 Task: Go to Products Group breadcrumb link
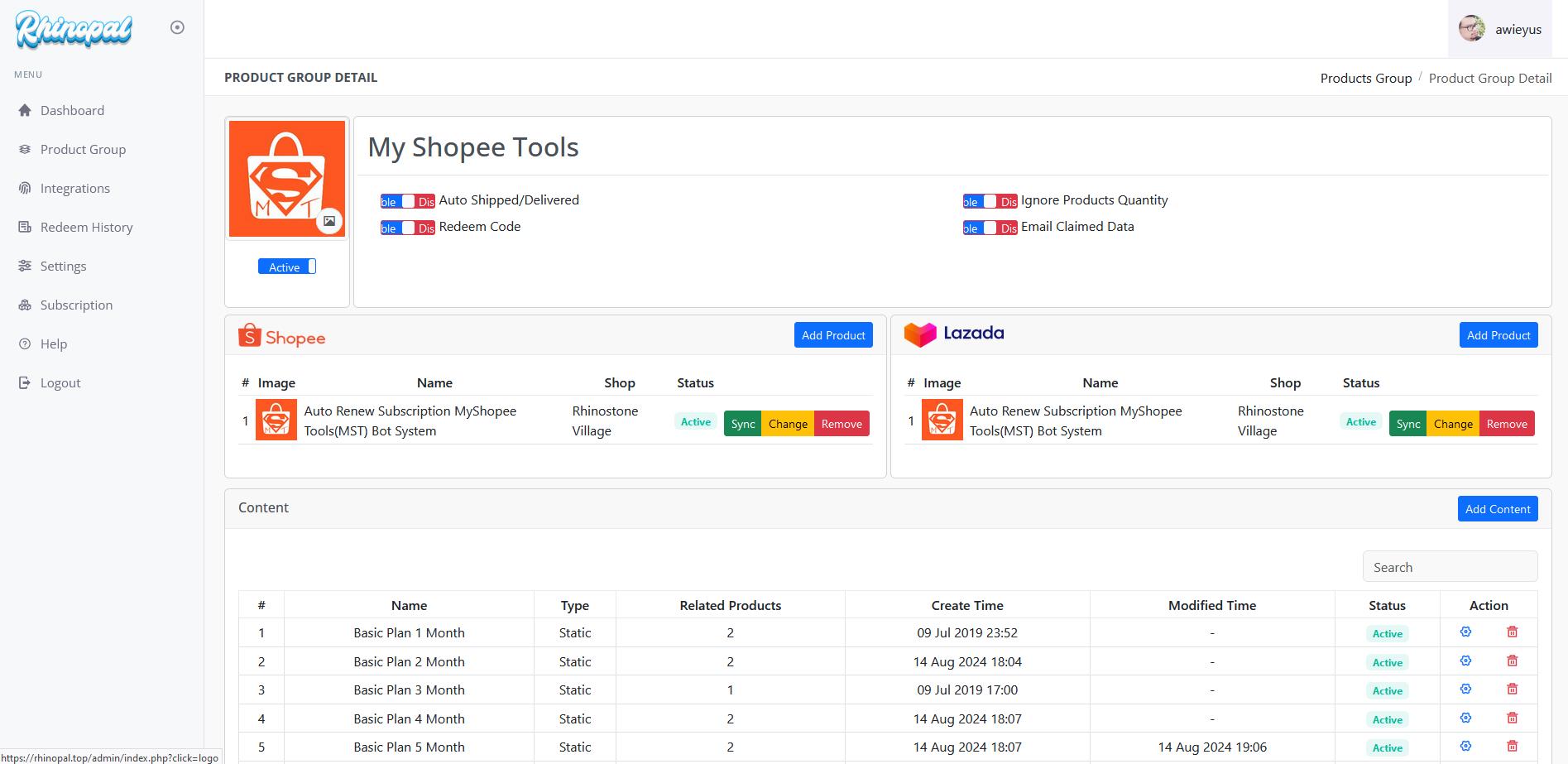click(x=1365, y=78)
